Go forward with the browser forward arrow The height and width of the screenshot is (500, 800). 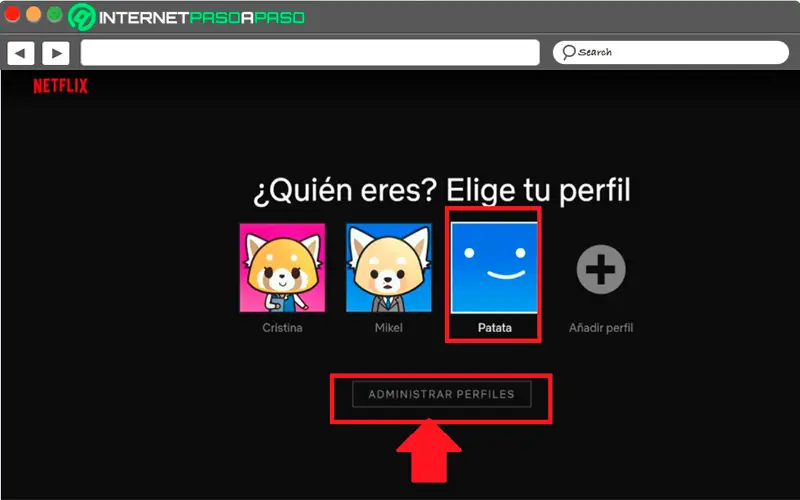coord(56,53)
